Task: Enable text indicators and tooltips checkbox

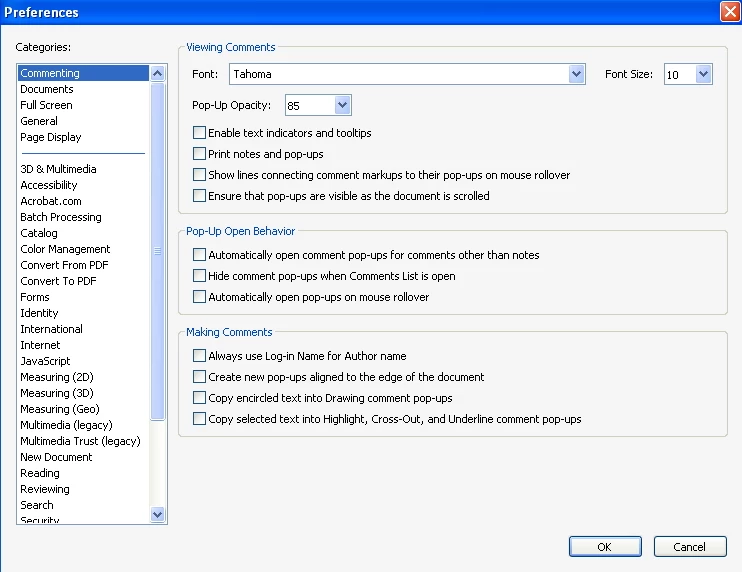Action: pyautogui.click(x=199, y=132)
